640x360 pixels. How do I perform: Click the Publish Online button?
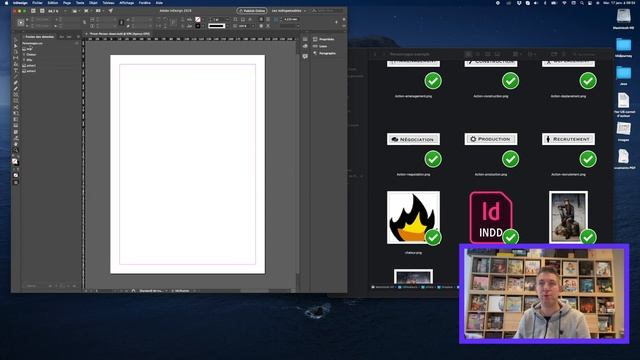click(x=252, y=11)
